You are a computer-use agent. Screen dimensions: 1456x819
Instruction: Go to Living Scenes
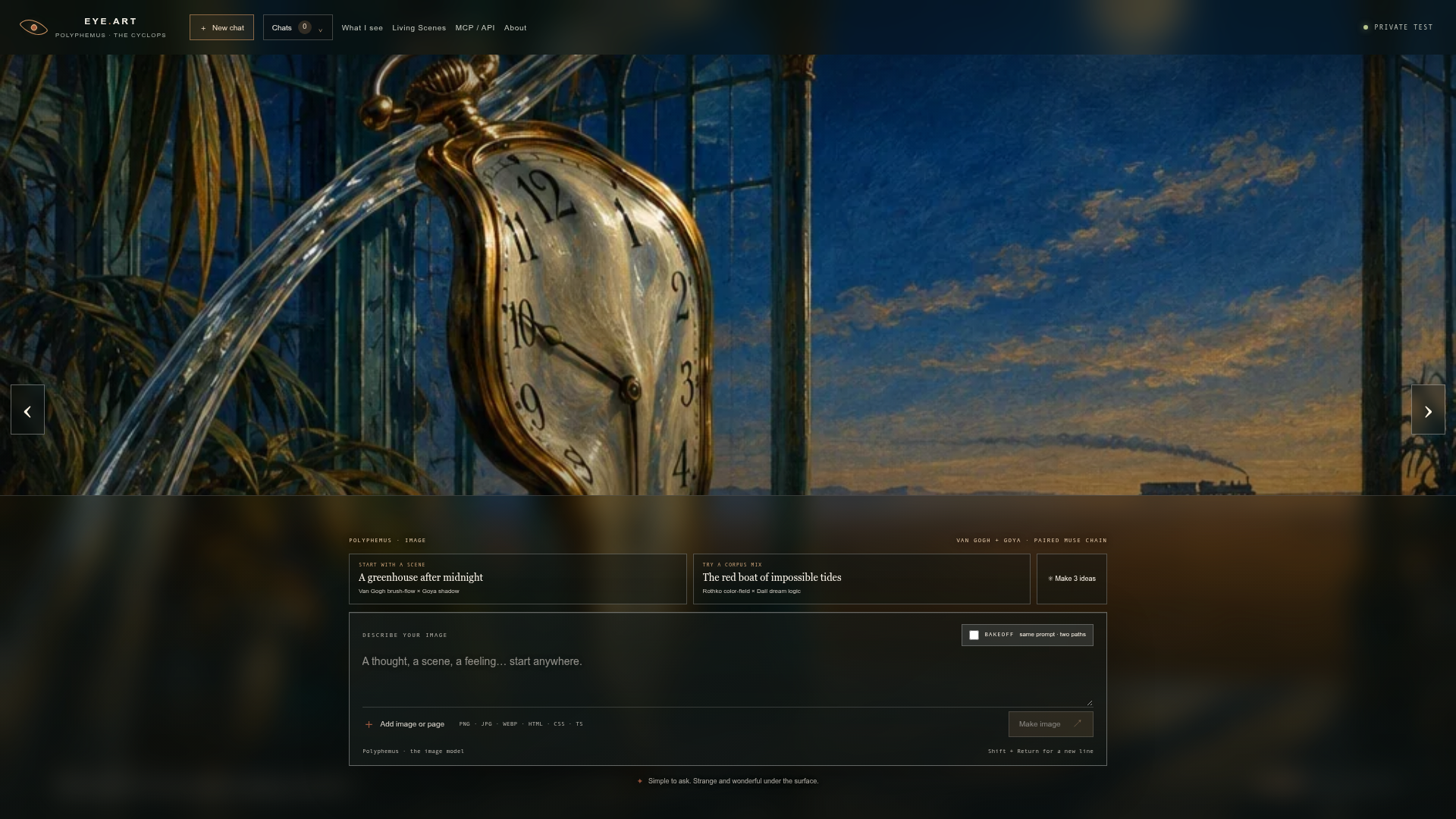point(419,28)
